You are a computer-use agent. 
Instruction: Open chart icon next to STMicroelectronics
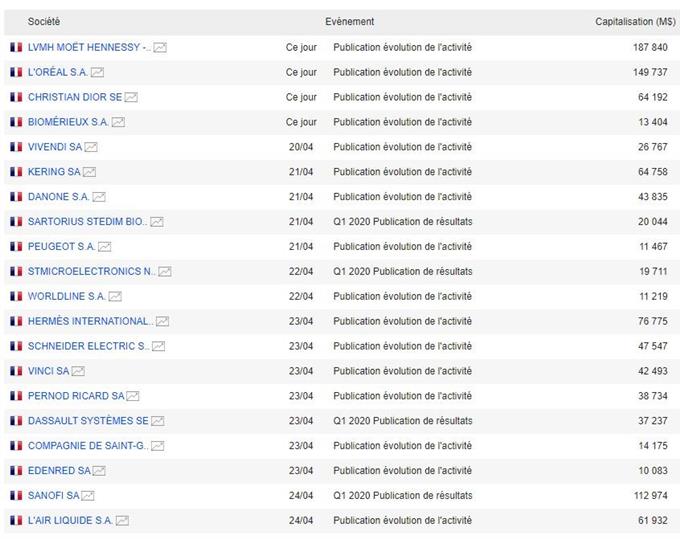pos(165,271)
